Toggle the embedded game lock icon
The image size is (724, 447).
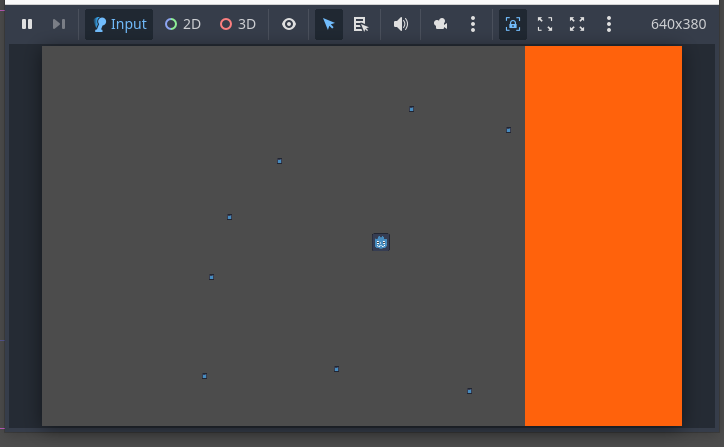click(x=513, y=24)
